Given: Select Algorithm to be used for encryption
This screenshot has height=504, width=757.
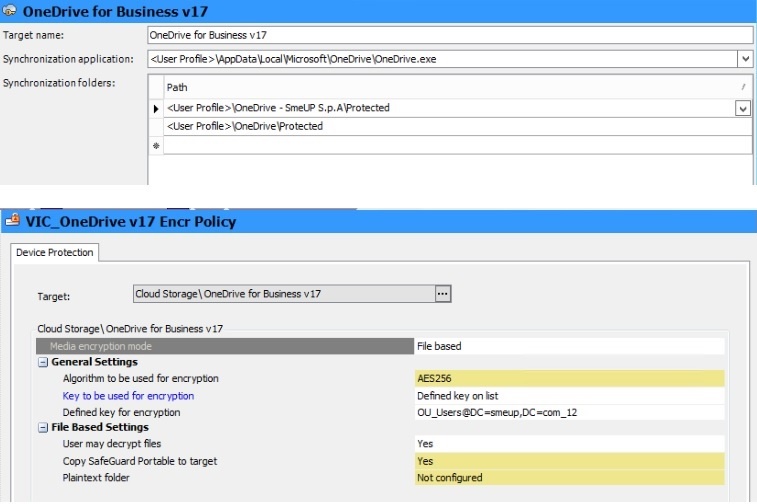Looking at the screenshot, I should (140, 378).
